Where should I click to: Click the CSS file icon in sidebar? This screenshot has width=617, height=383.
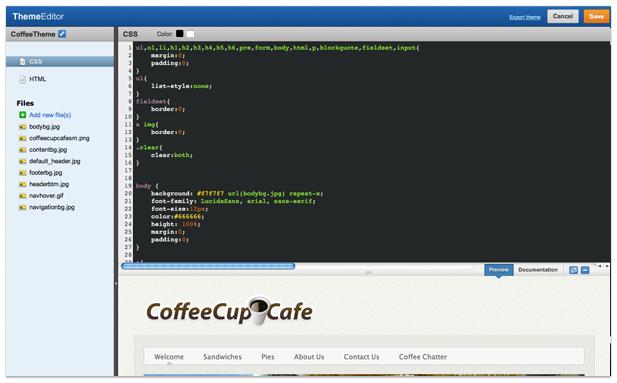coord(22,61)
